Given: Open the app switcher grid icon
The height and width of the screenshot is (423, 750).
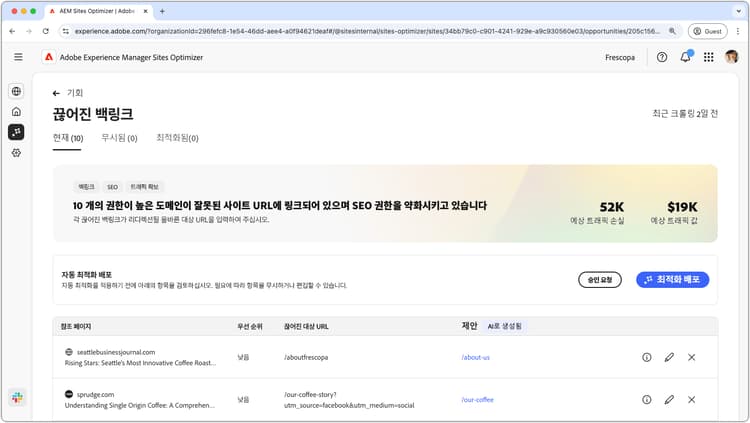Looking at the screenshot, I should coord(708,57).
